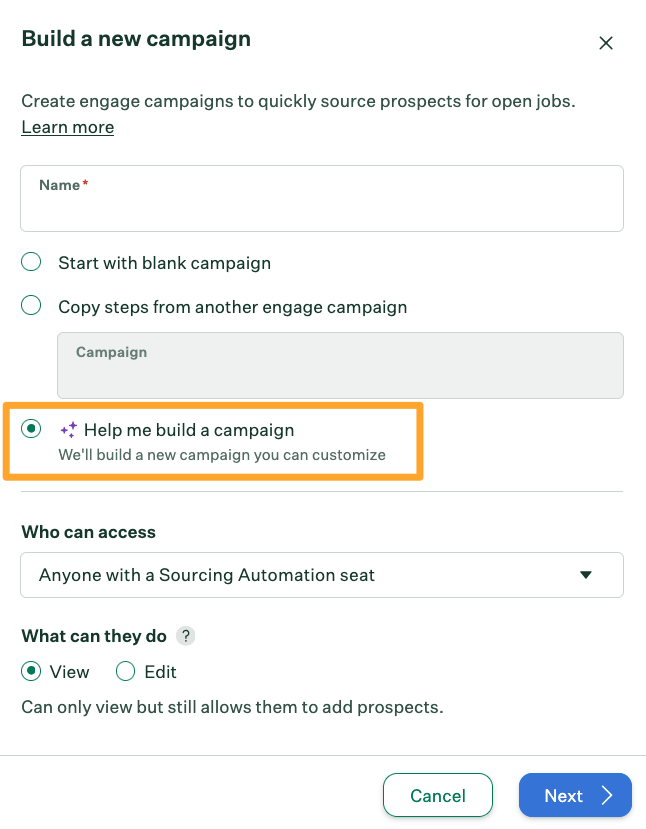Screen dimensions: 646x829
Task: Close the Build a new campaign dialog
Action: point(605,43)
